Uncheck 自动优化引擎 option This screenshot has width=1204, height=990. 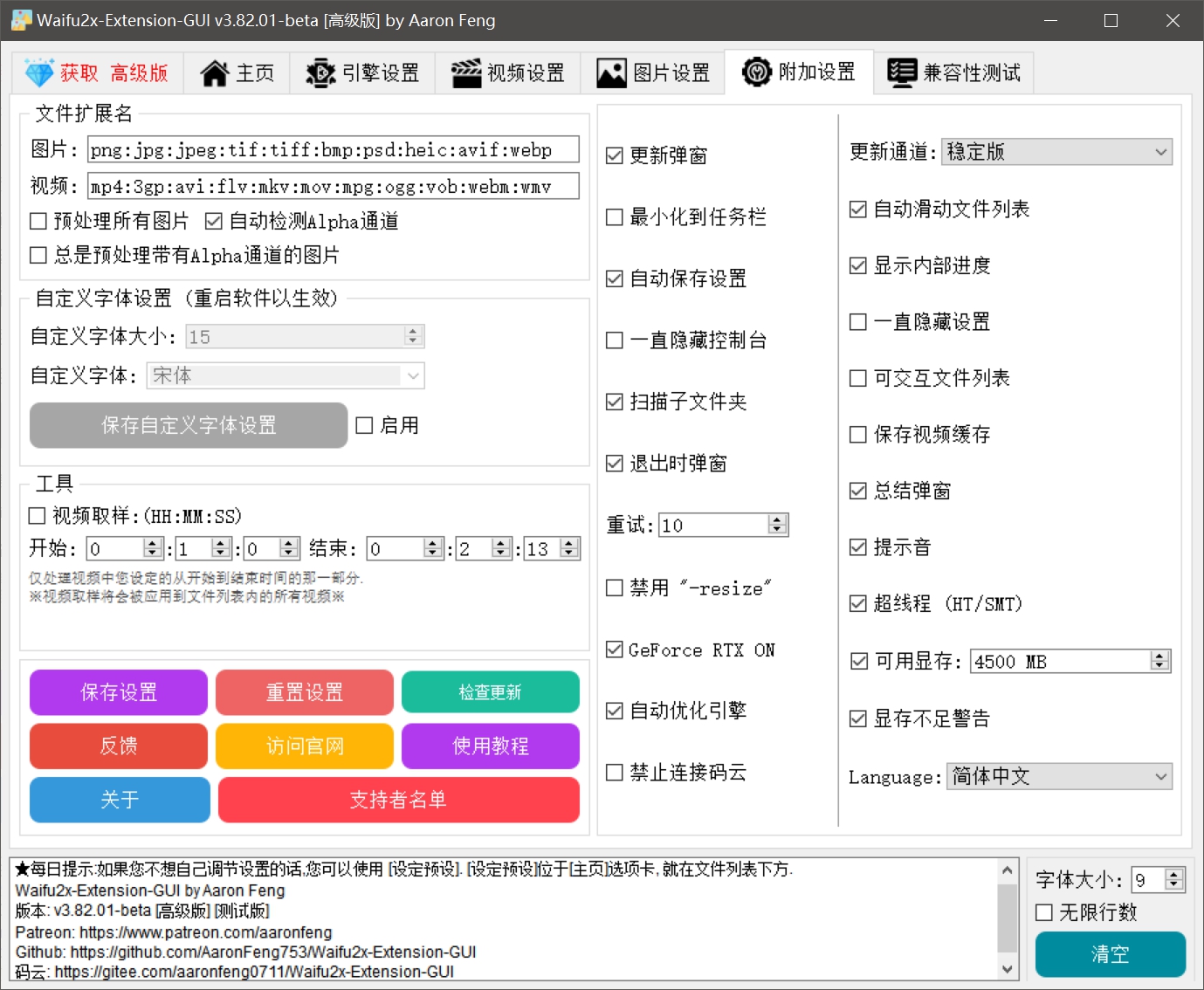pos(677,712)
